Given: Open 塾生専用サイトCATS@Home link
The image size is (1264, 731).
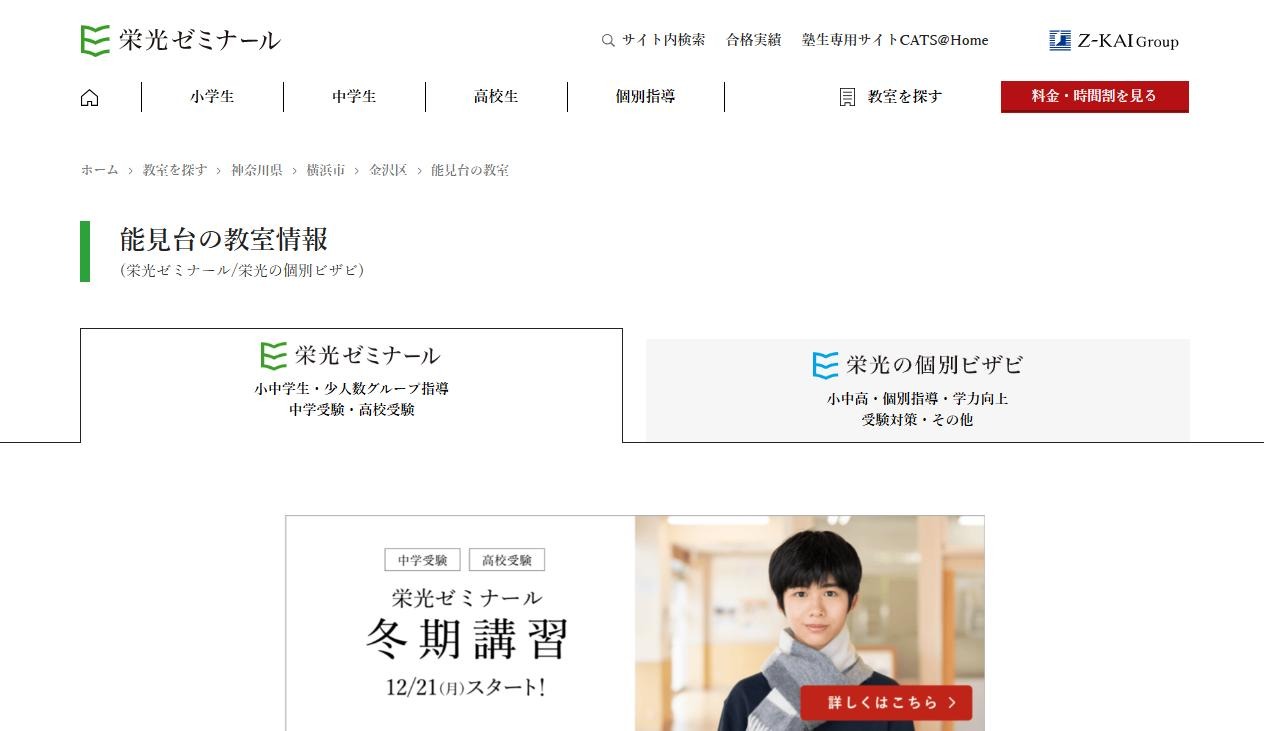Looking at the screenshot, I should click(x=895, y=40).
